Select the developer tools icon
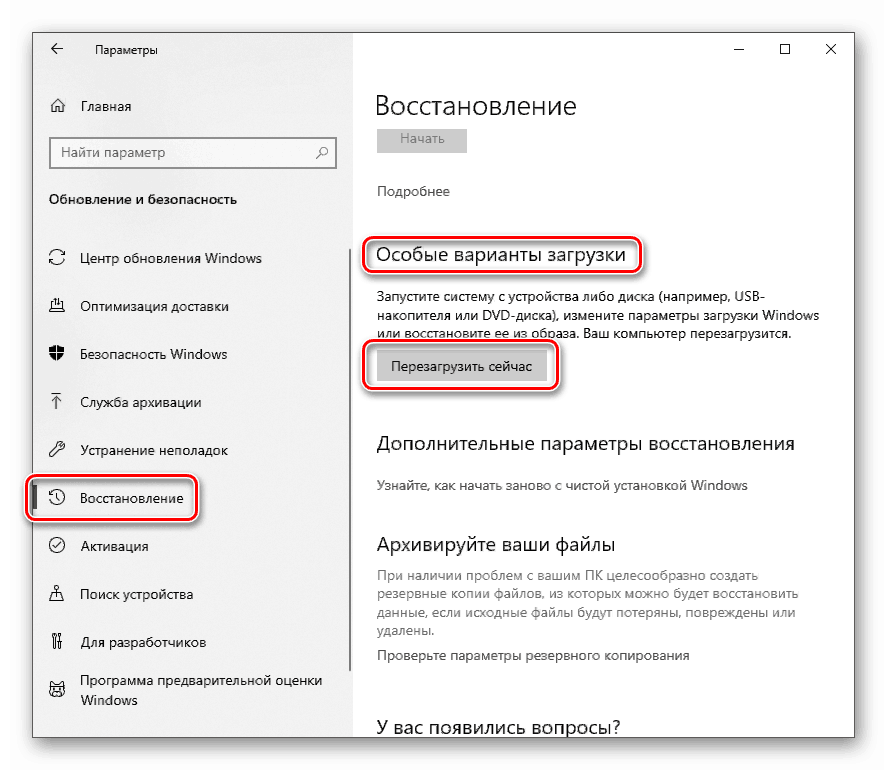Viewport: 887px width, 770px height. [x=57, y=642]
